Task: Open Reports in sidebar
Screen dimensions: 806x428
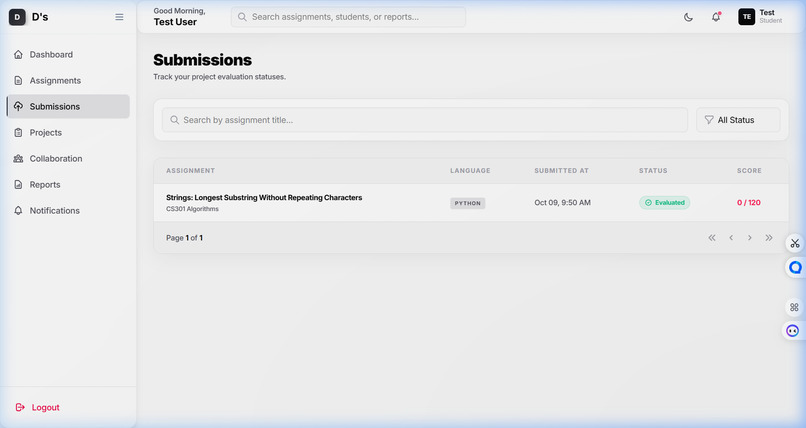Action: [68, 184]
